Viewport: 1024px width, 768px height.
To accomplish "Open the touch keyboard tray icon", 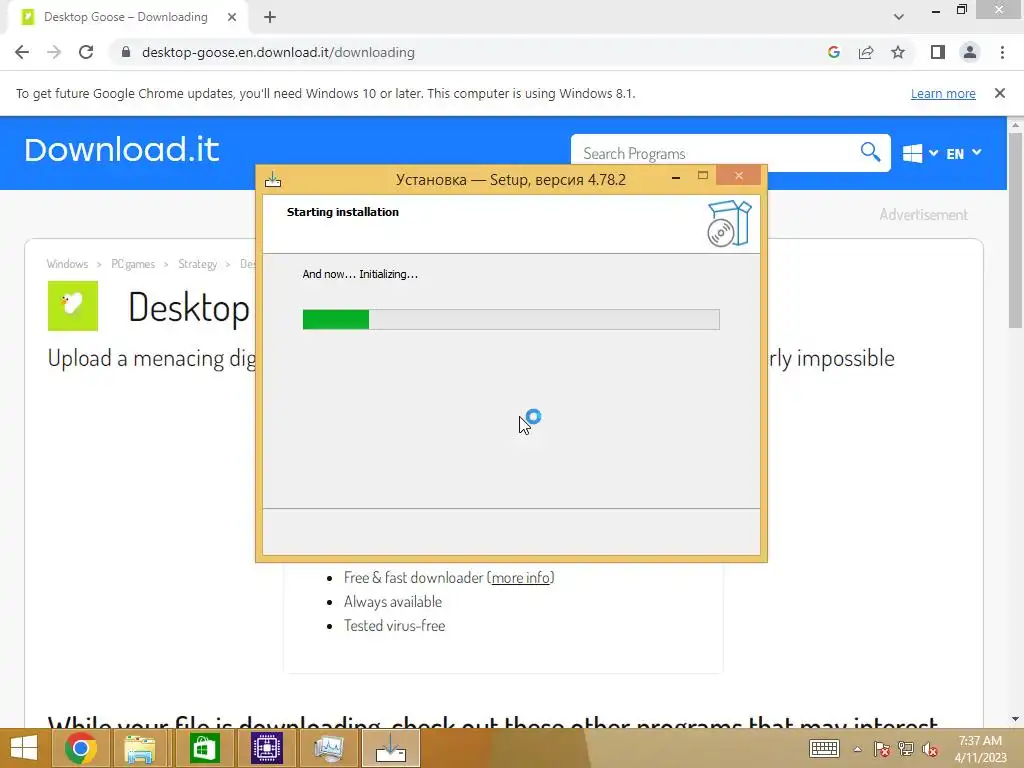I will (x=824, y=748).
